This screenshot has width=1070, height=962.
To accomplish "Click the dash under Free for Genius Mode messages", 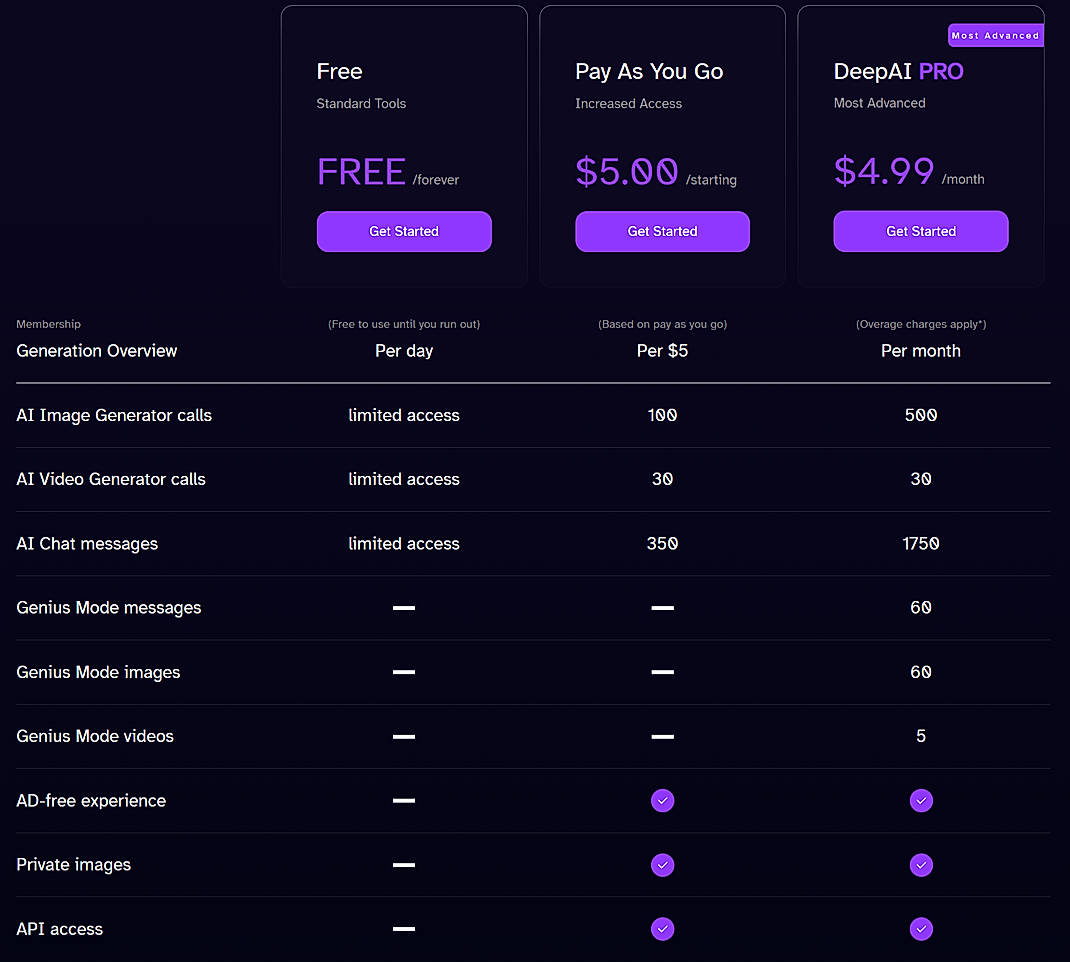I will [x=404, y=607].
